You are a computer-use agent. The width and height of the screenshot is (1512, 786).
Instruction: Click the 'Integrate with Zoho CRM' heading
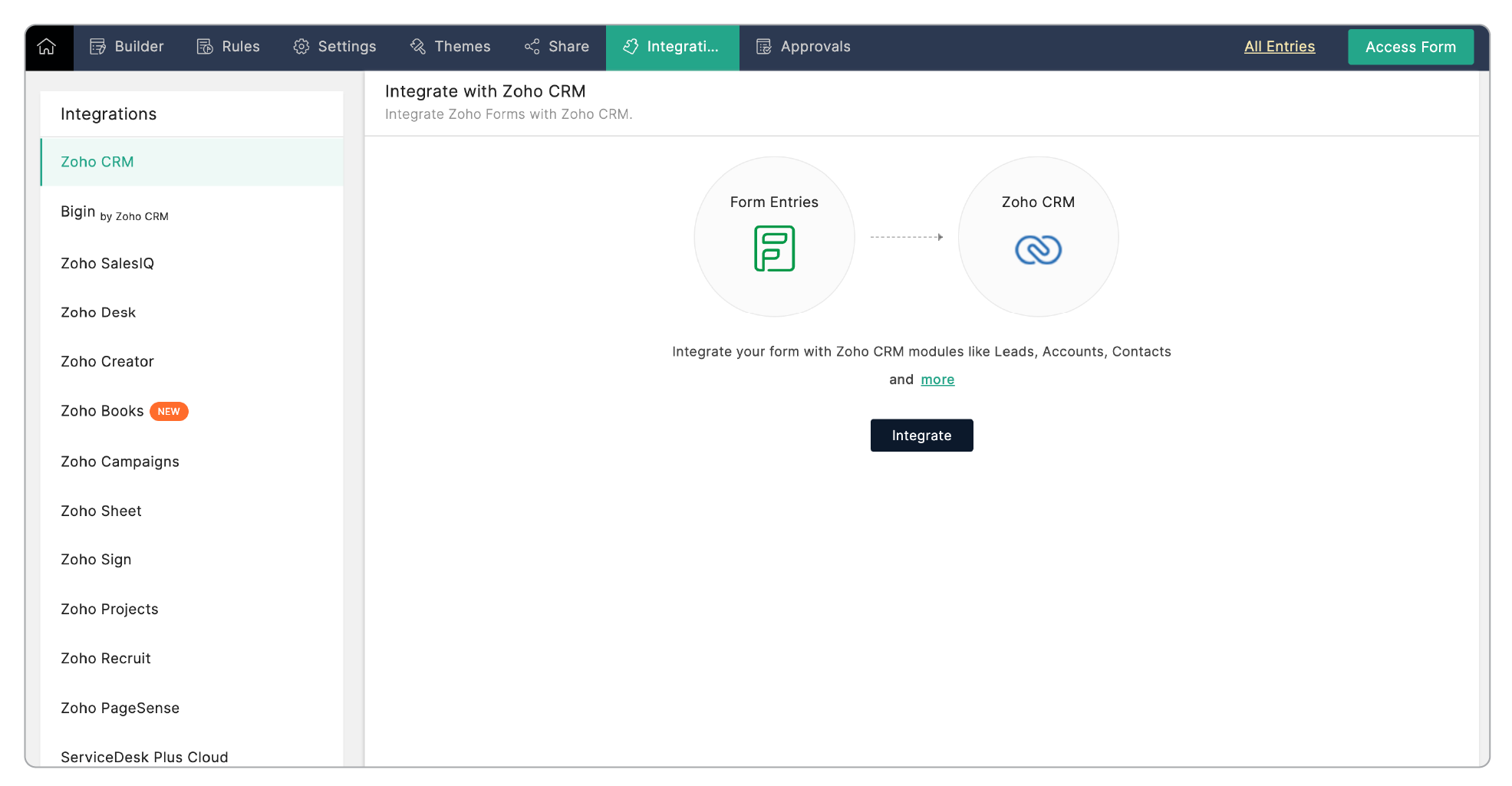point(485,91)
